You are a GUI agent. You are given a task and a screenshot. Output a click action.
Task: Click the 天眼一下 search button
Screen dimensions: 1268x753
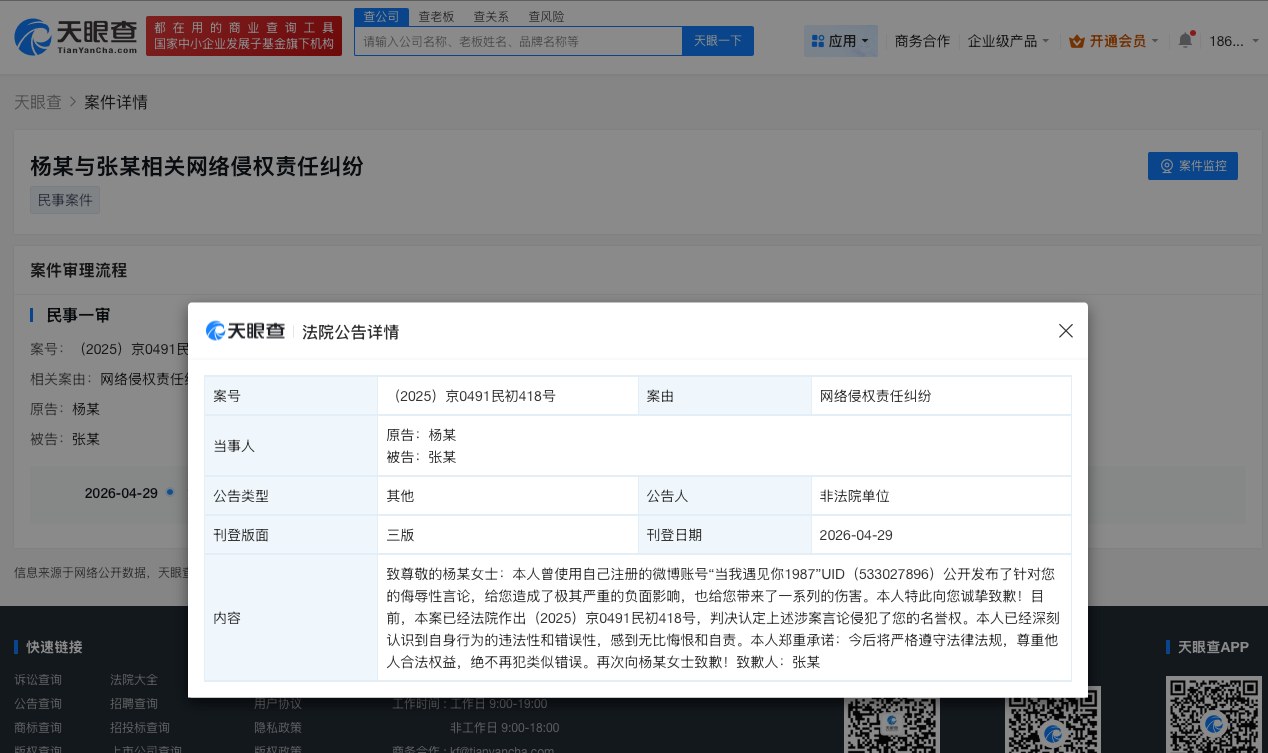(x=718, y=41)
